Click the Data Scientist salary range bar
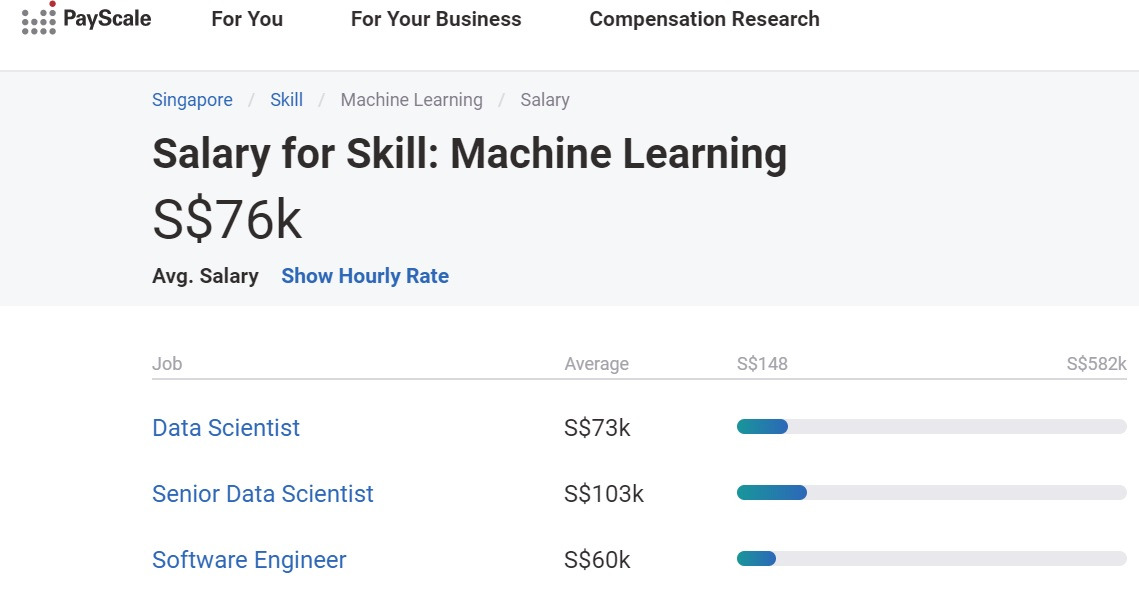This screenshot has width=1139, height=605. pos(931,427)
